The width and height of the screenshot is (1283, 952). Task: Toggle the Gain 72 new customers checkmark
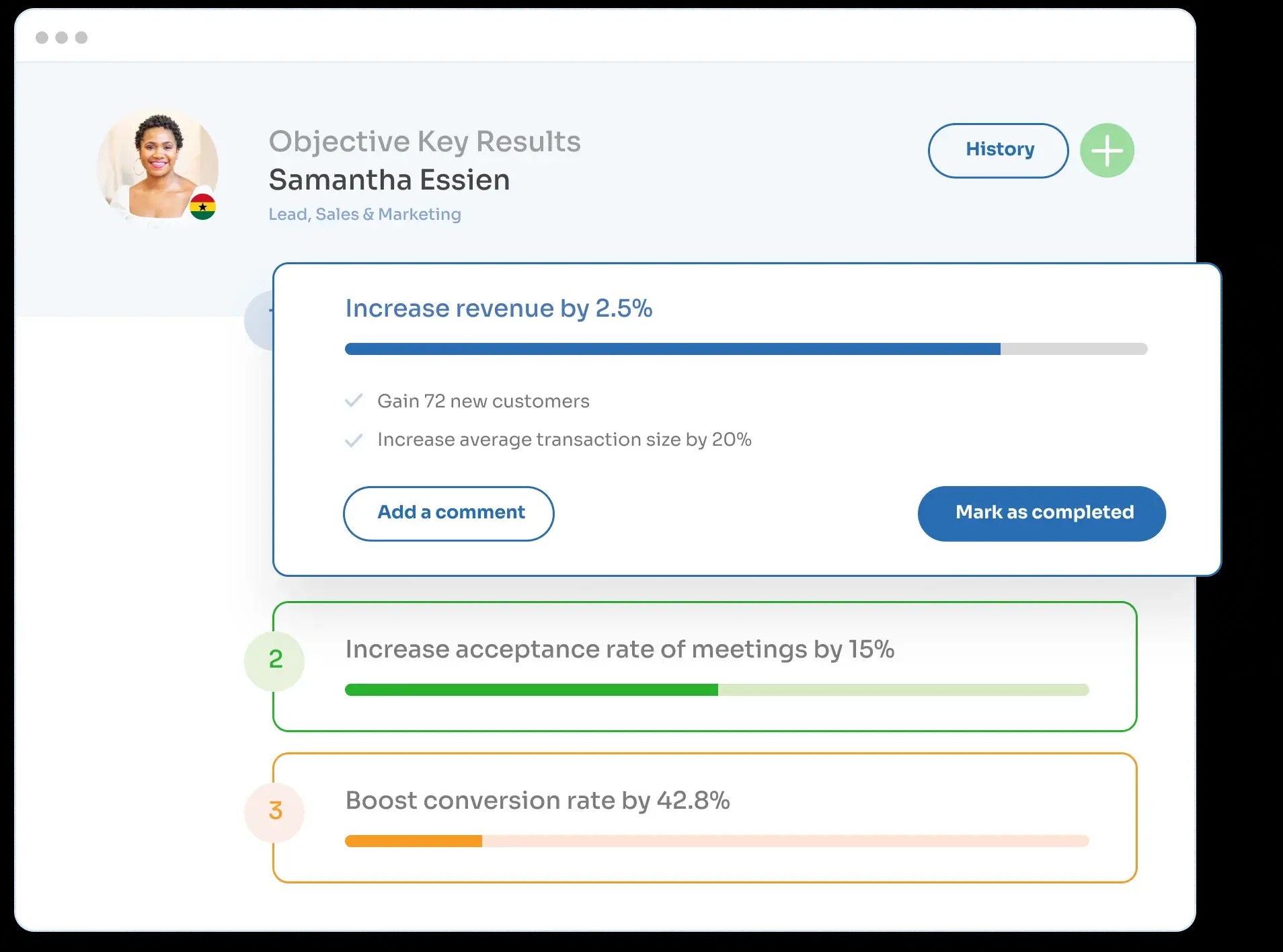click(x=354, y=401)
